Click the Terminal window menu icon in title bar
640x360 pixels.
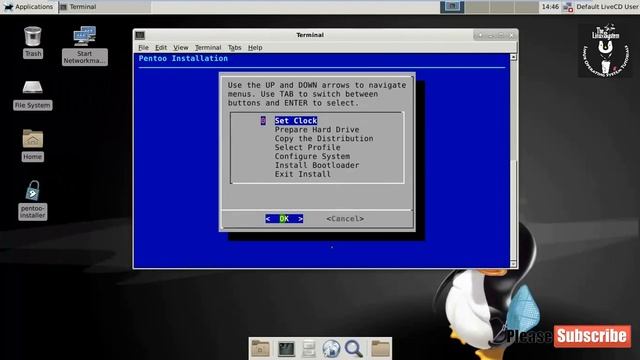(140, 35)
